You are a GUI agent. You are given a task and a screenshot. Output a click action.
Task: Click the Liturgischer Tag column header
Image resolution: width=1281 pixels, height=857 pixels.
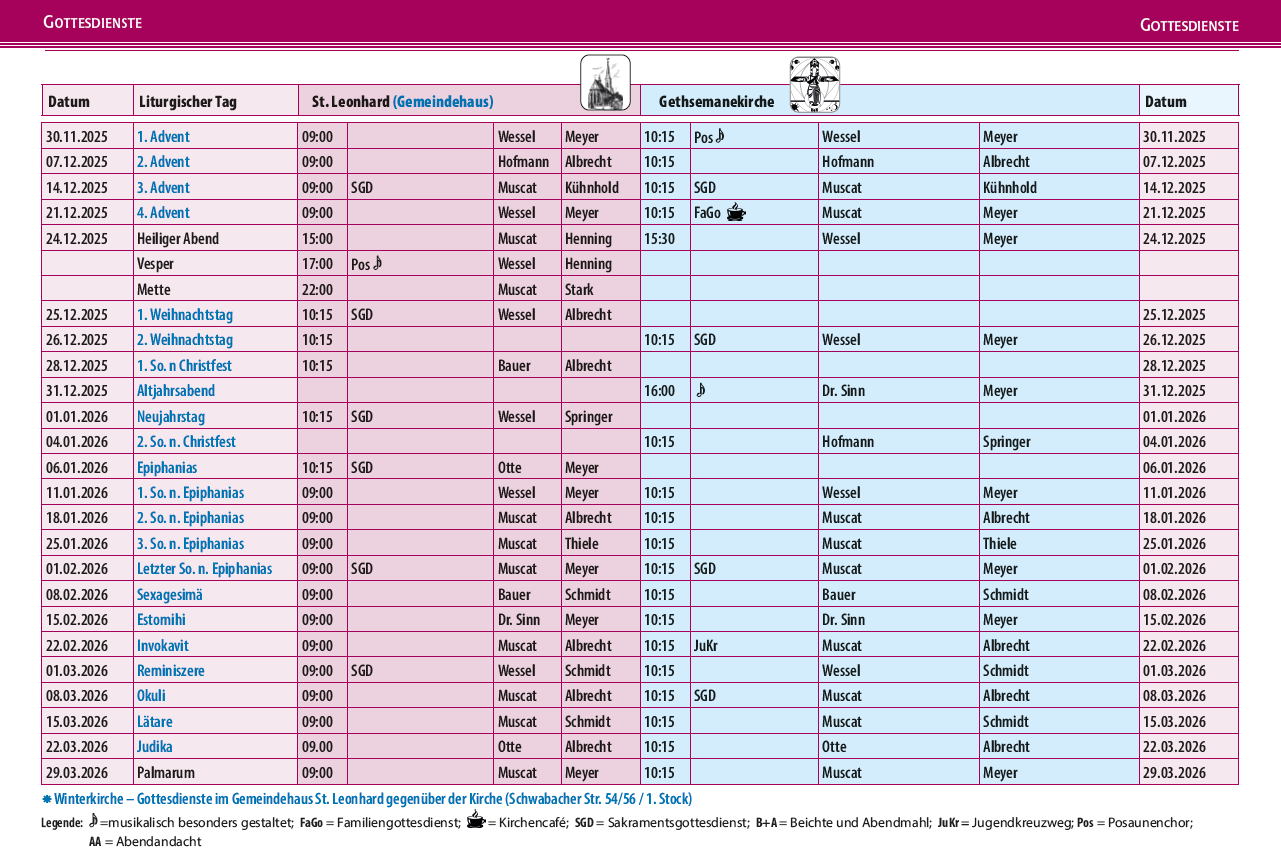click(x=188, y=101)
